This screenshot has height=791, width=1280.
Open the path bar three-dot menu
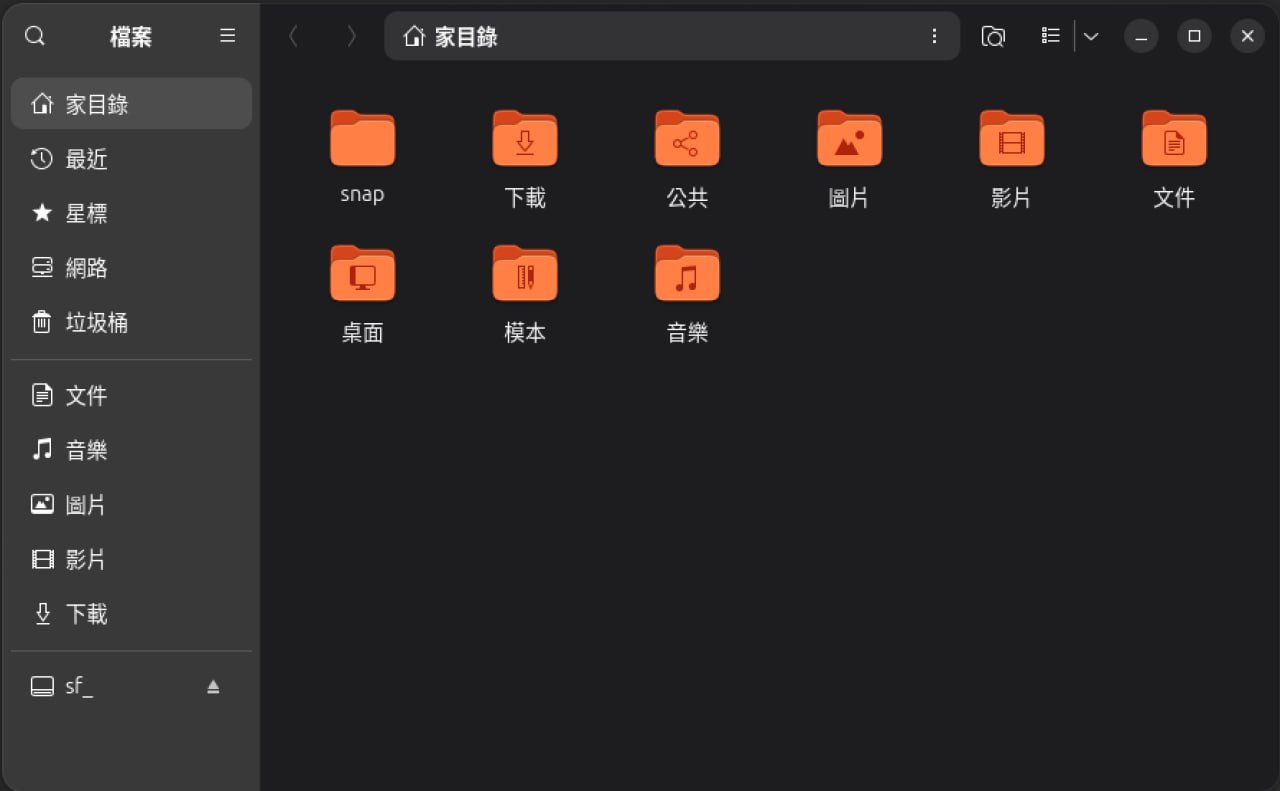point(934,36)
